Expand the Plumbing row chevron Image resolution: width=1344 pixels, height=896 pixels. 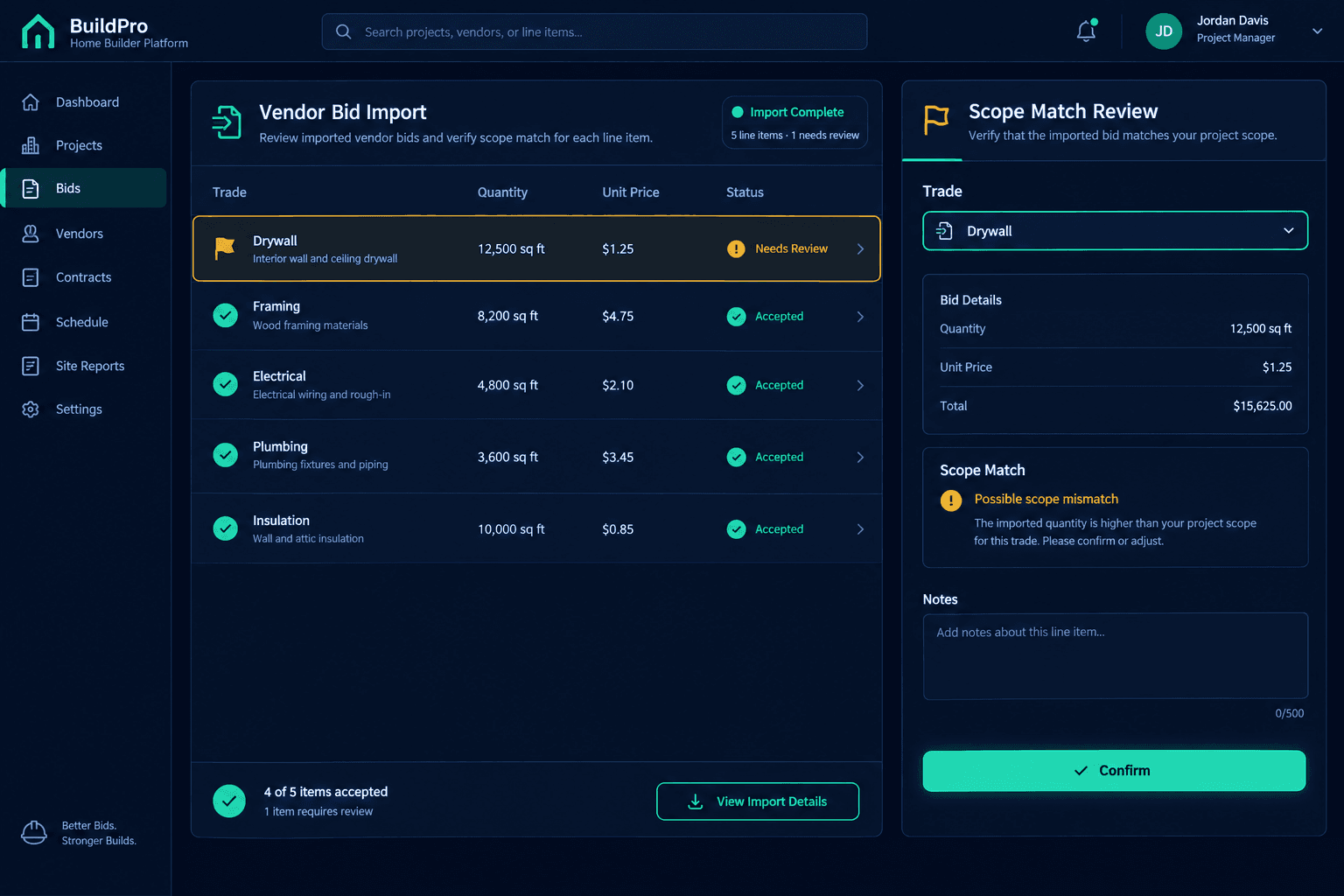(x=860, y=458)
